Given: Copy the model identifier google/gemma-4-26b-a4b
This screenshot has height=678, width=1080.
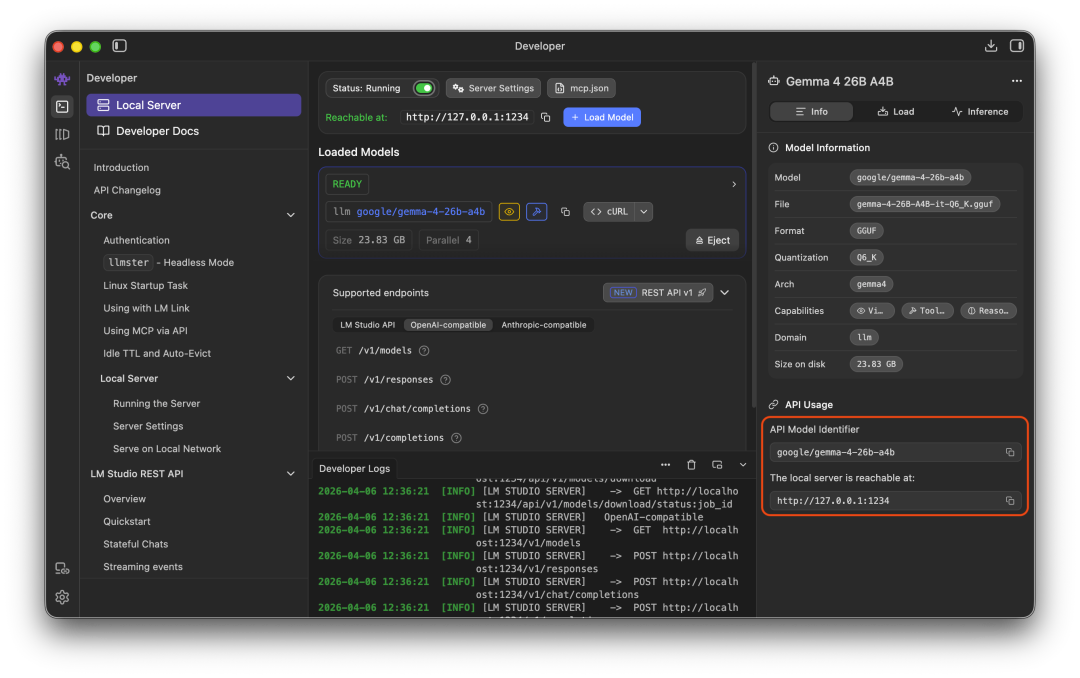Looking at the screenshot, I should coord(1010,452).
